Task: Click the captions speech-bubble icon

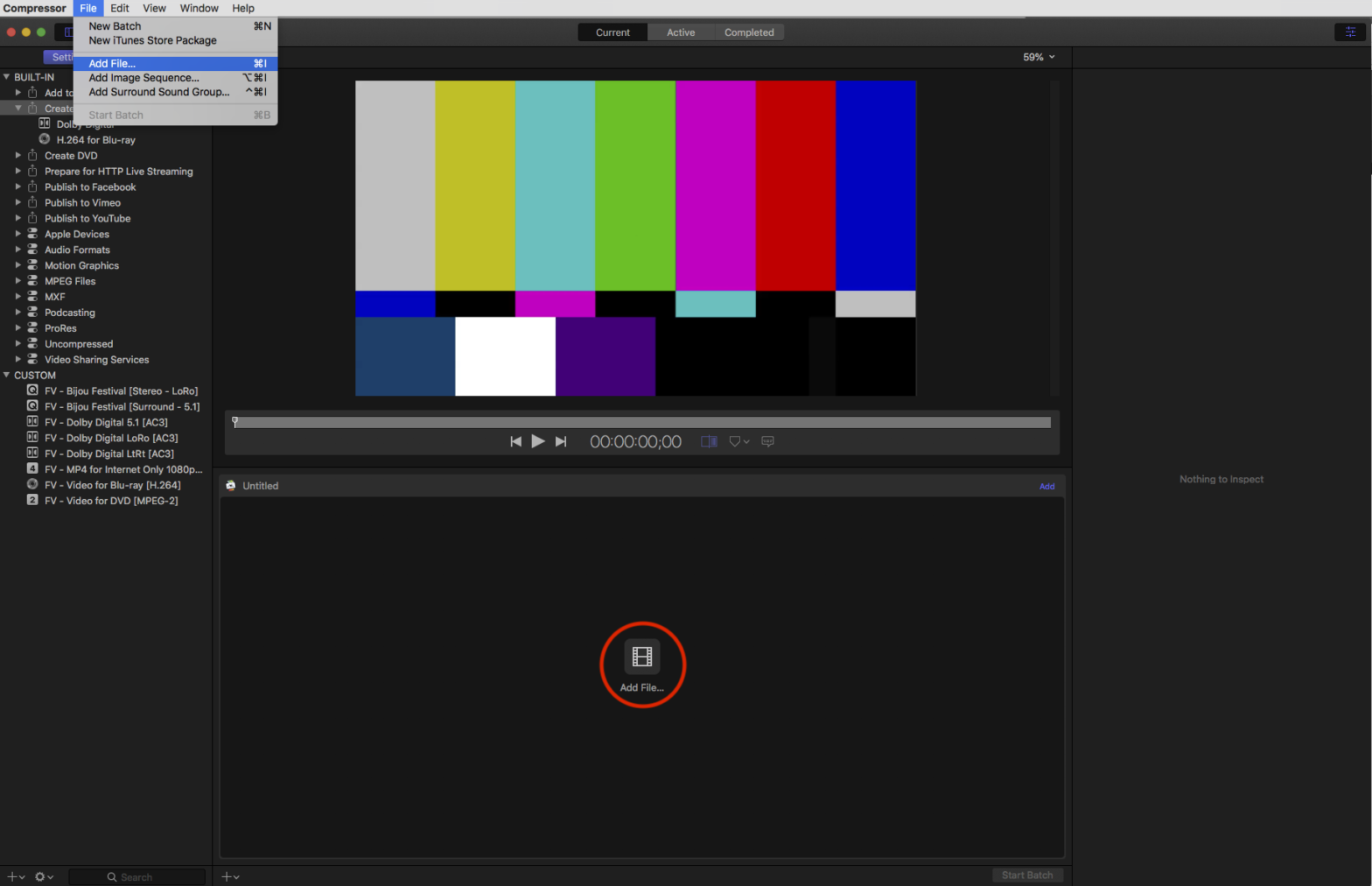Action: pos(767,442)
